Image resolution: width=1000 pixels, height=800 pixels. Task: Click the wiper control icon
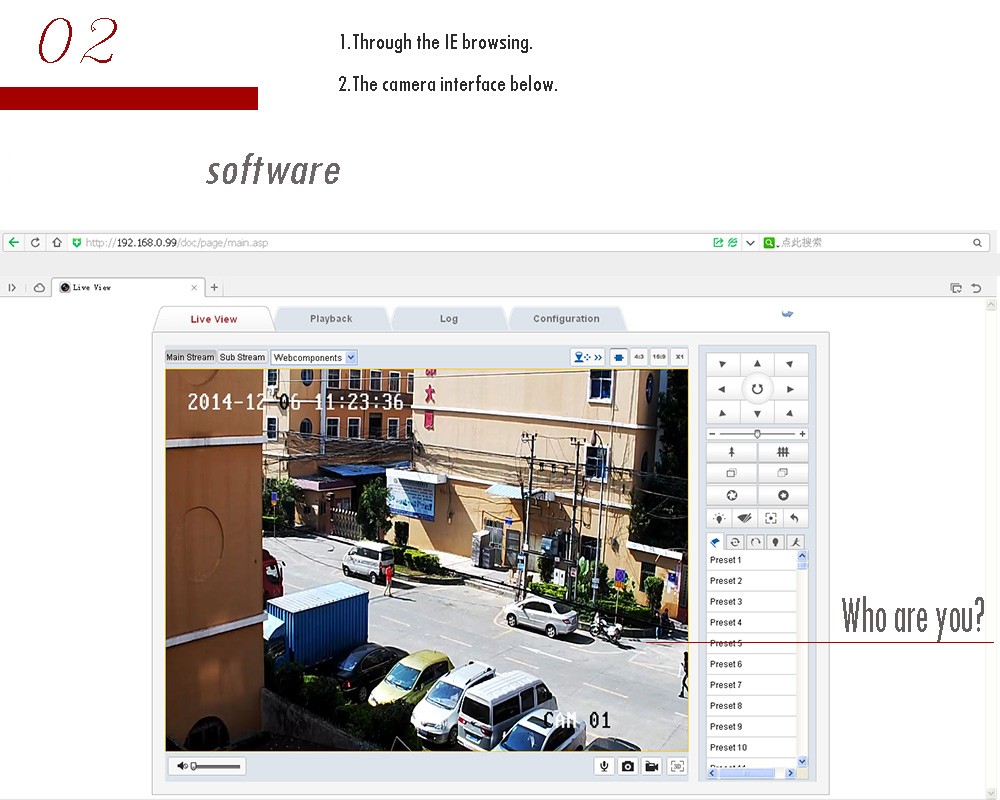744,518
